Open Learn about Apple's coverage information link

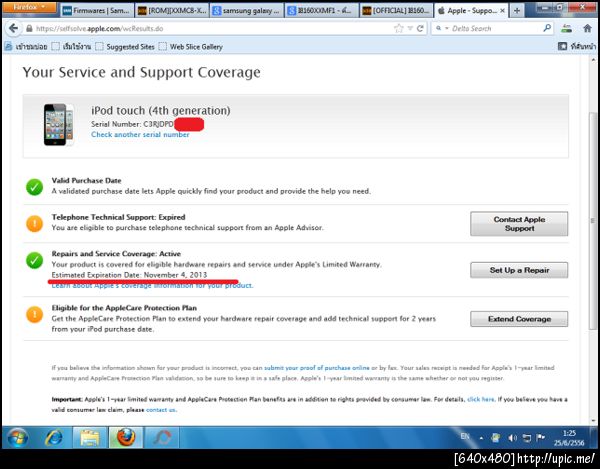click(152, 285)
